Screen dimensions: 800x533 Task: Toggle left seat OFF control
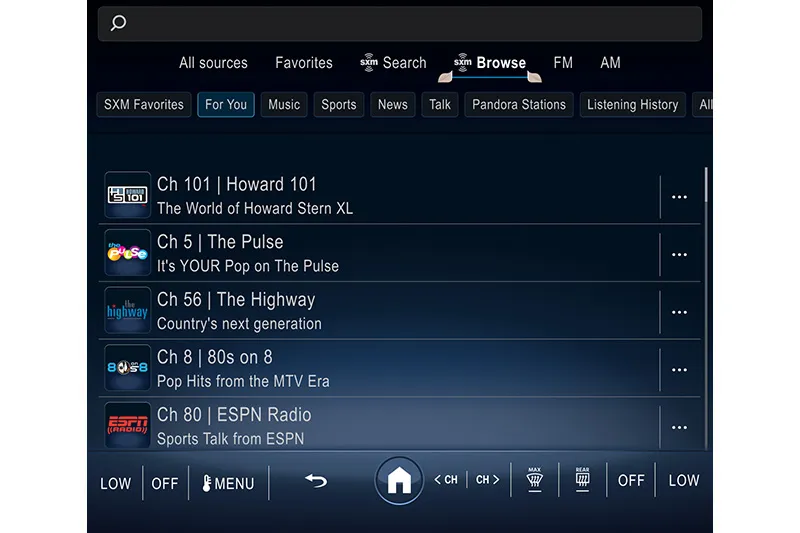point(165,483)
